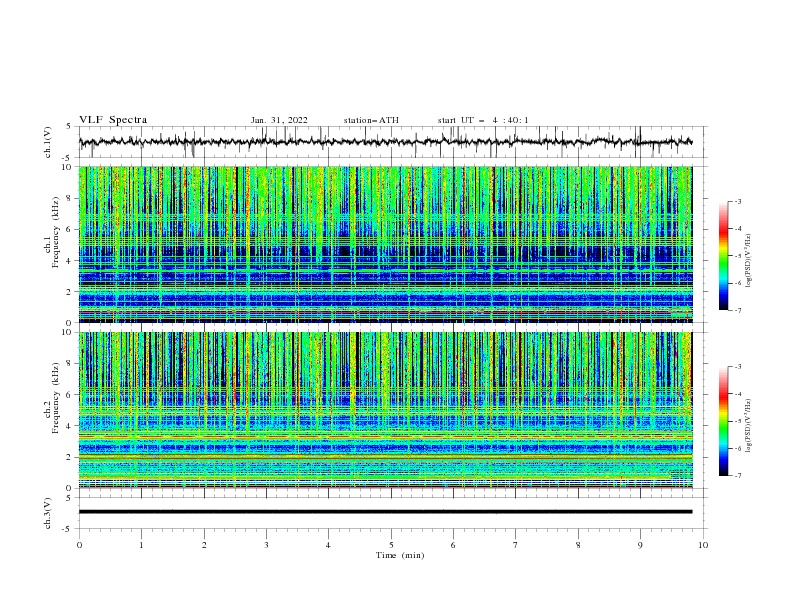Click the ch.2 'Frequency (kHz)' axis label

click(x=55, y=398)
